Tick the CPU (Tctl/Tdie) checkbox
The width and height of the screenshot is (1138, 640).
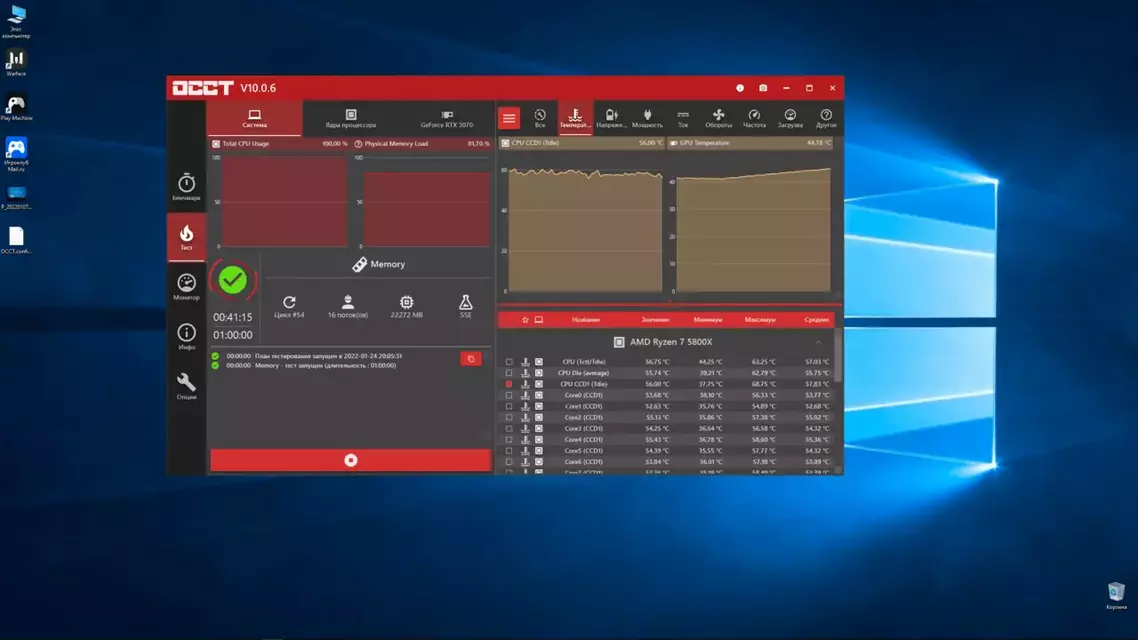(x=509, y=361)
